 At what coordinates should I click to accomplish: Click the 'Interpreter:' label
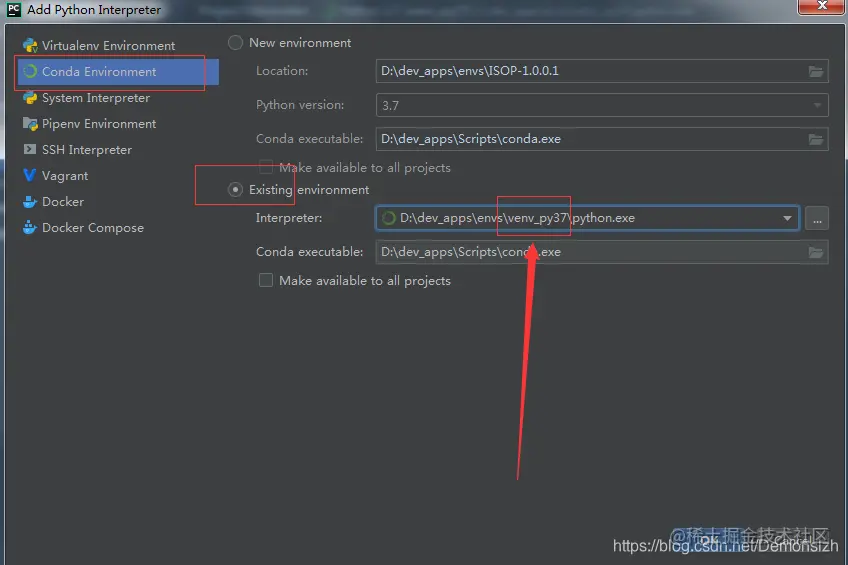[289, 218]
